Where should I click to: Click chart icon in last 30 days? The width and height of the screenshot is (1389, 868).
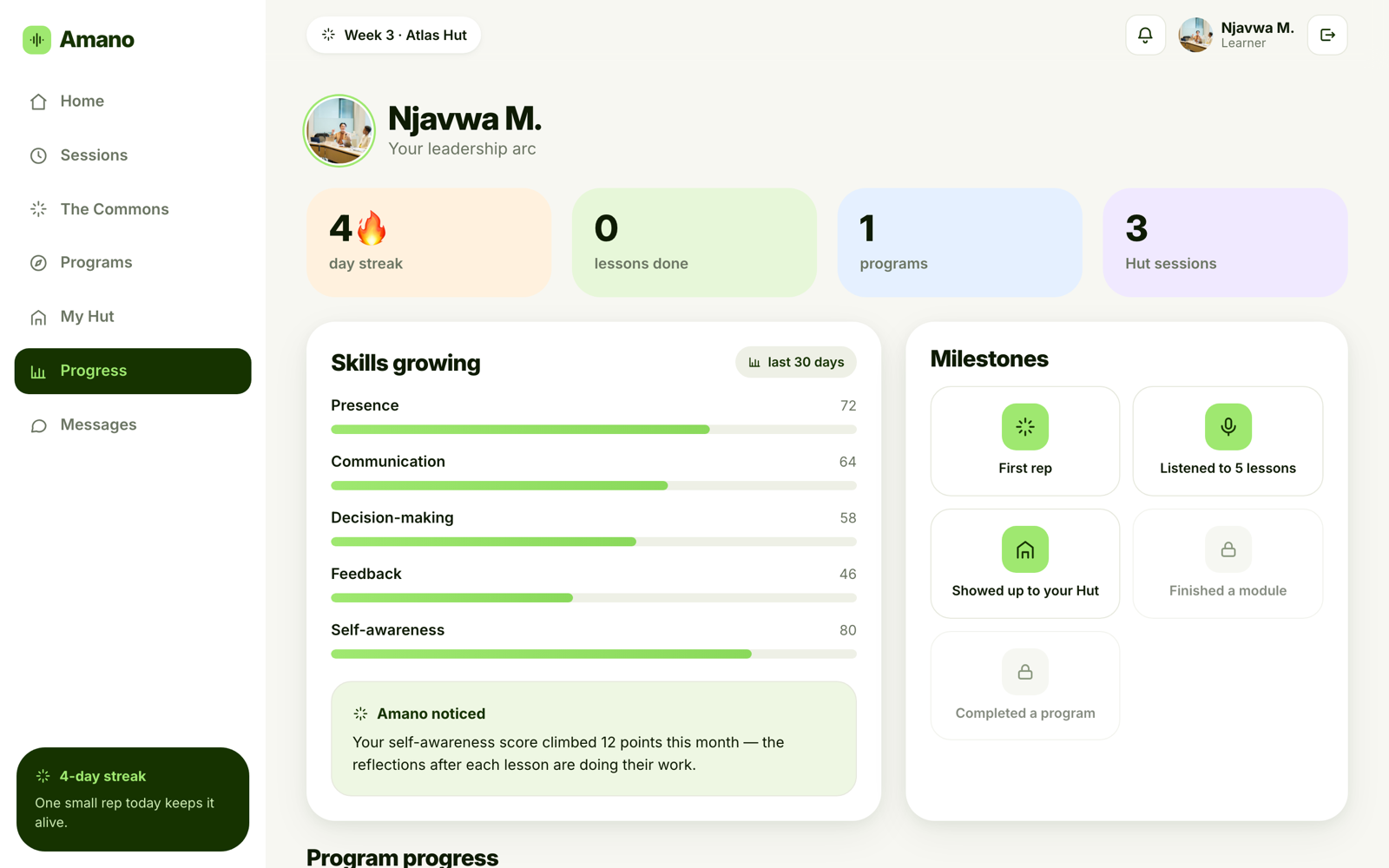pyautogui.click(x=754, y=363)
